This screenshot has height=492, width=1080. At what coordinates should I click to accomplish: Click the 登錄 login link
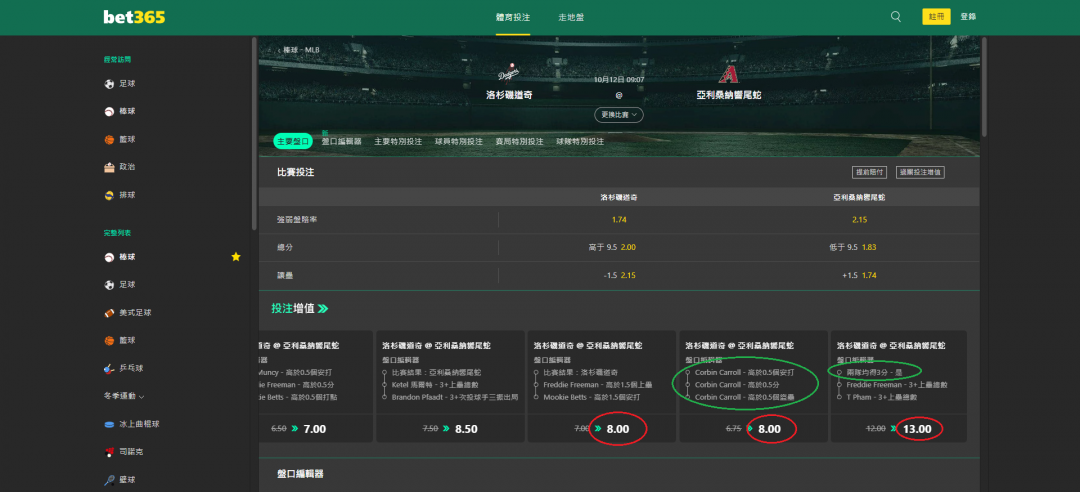point(968,17)
